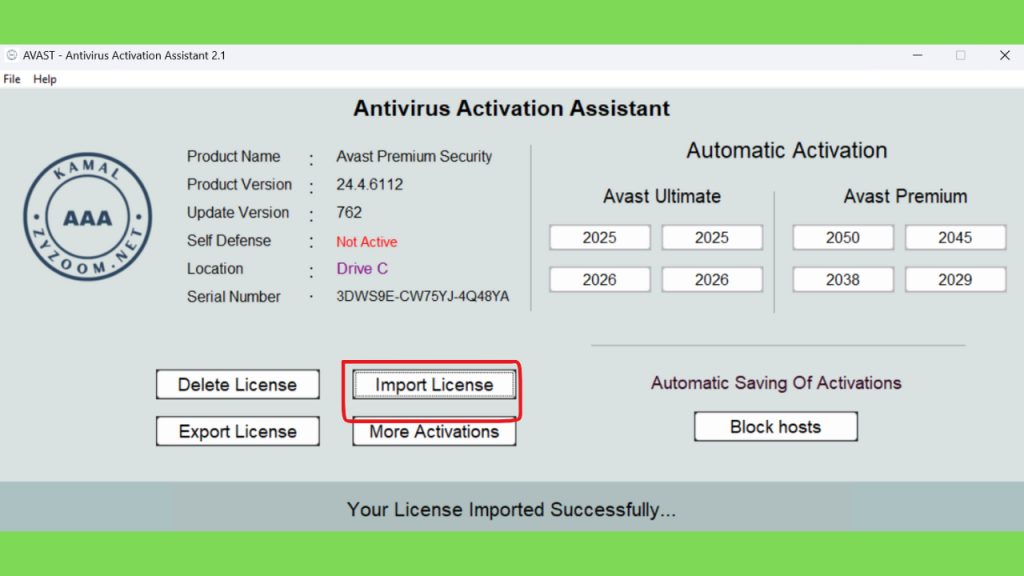
Task: Minimize the Activation Assistant window
Action: (918, 56)
